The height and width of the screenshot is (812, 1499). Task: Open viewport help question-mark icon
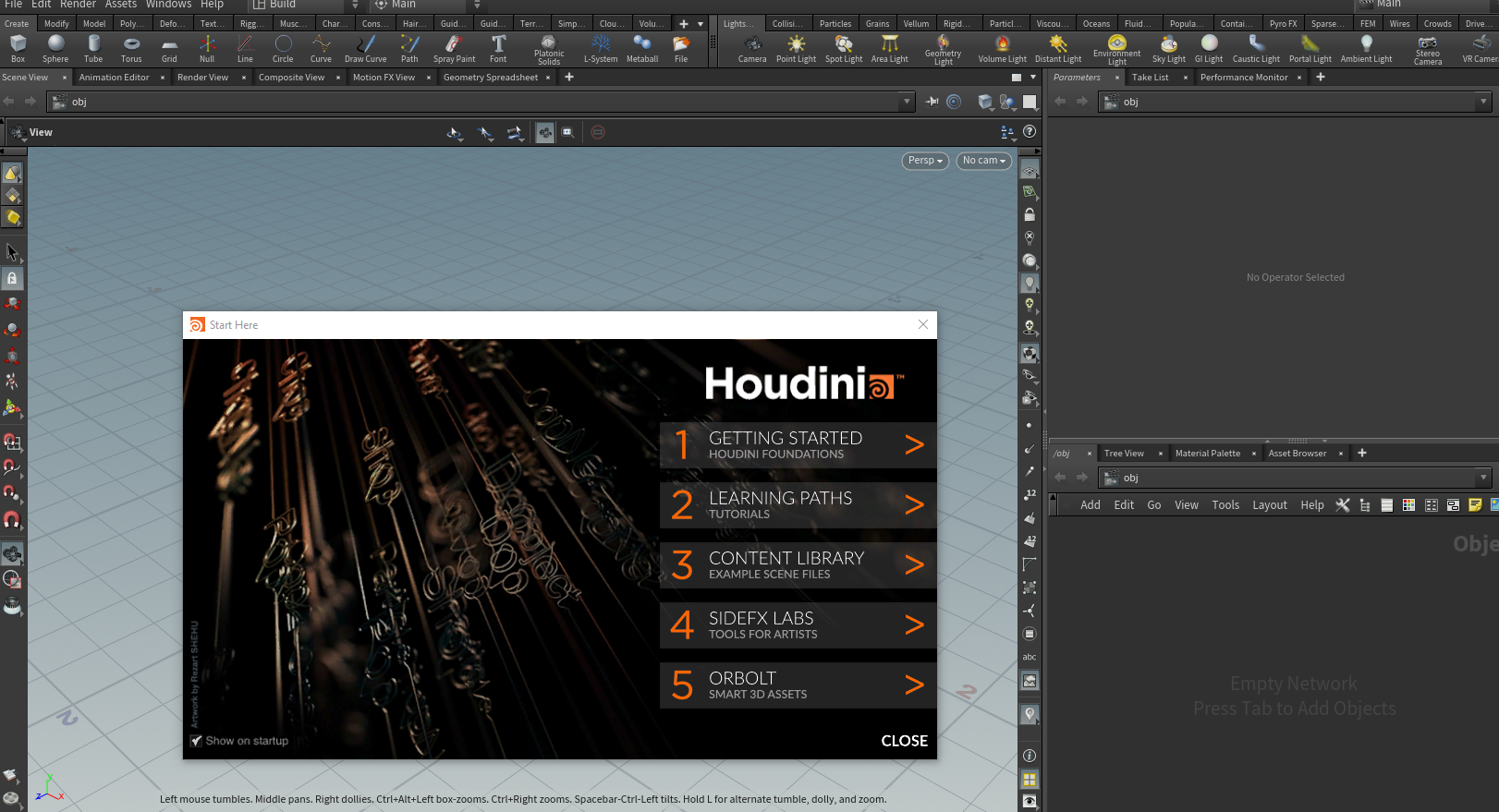[x=1030, y=132]
